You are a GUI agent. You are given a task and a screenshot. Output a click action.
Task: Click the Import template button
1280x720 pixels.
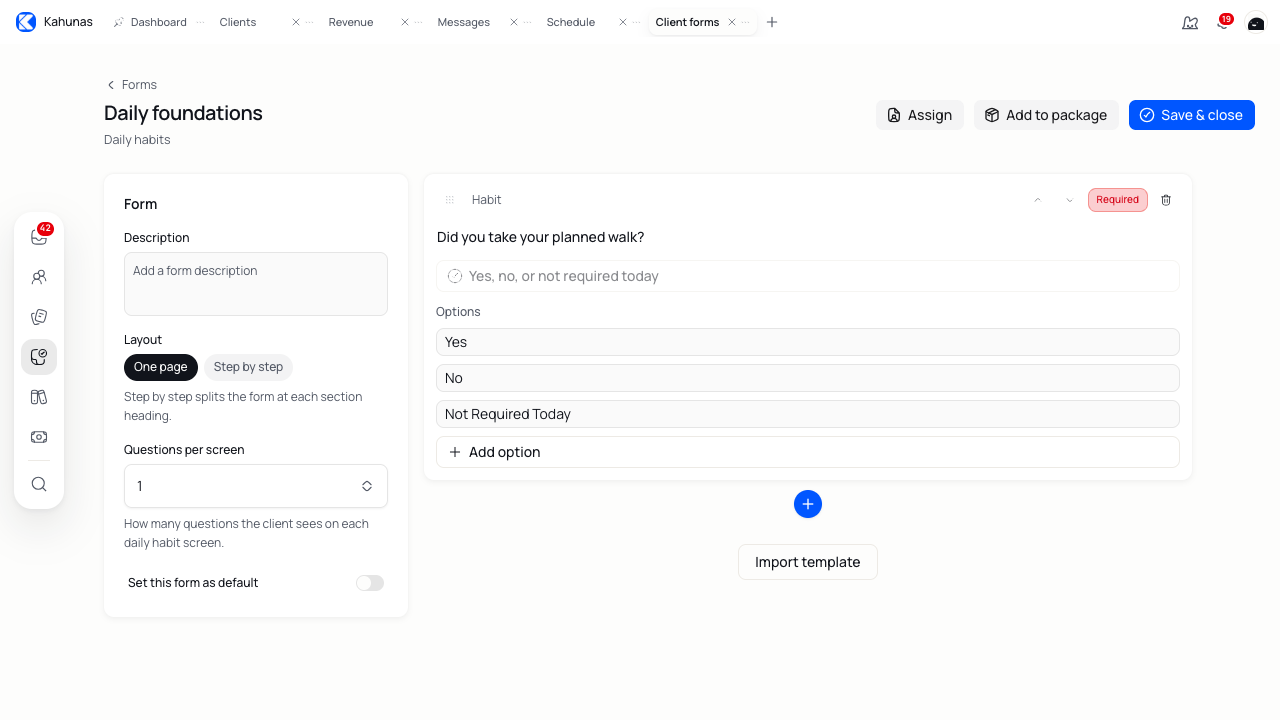coord(808,562)
